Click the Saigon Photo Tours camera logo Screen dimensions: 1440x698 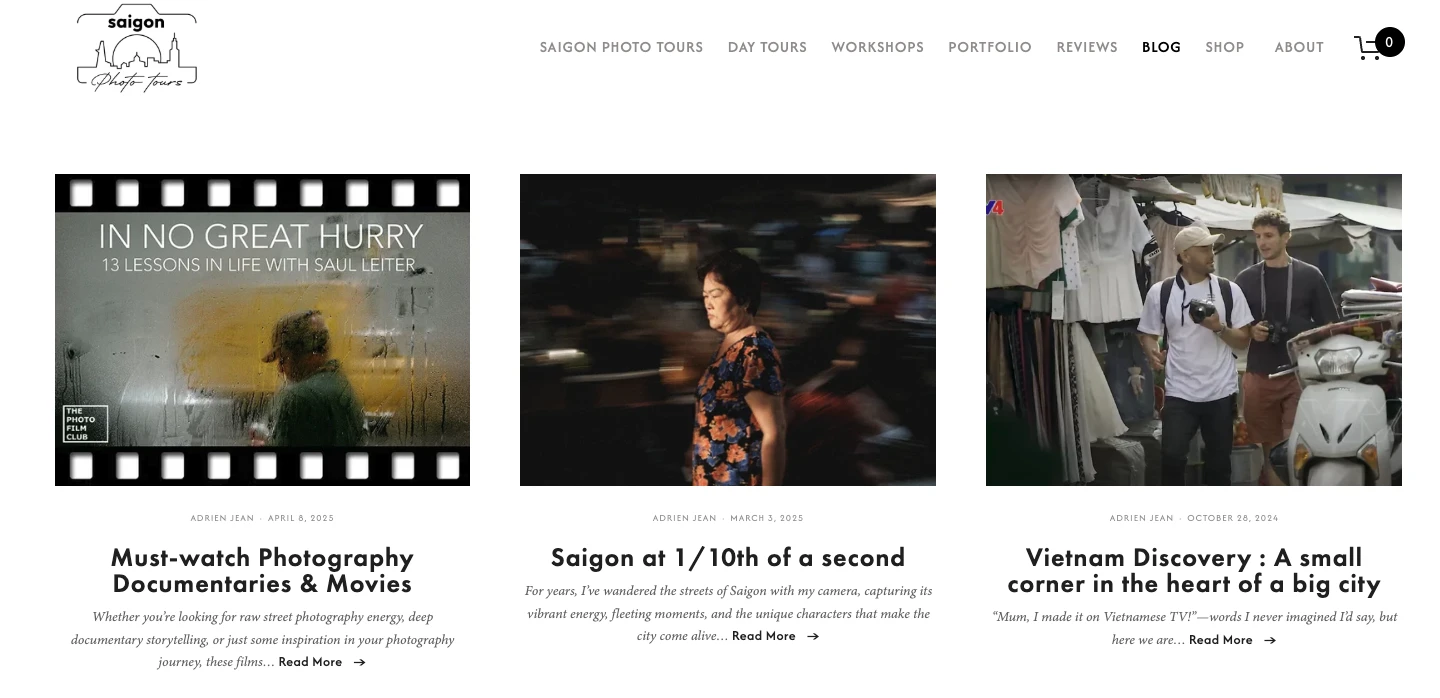click(x=136, y=47)
